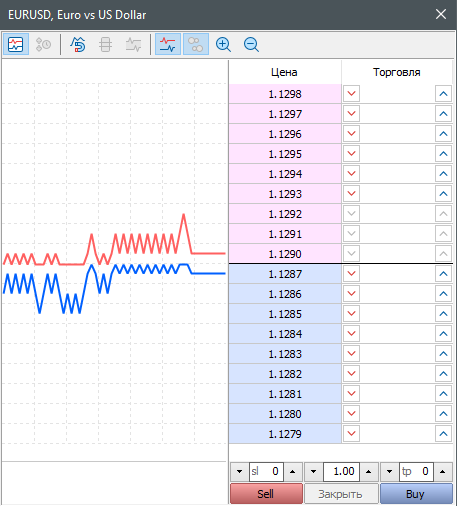
Task: Toggle the volume circles display button
Action: coord(196,44)
